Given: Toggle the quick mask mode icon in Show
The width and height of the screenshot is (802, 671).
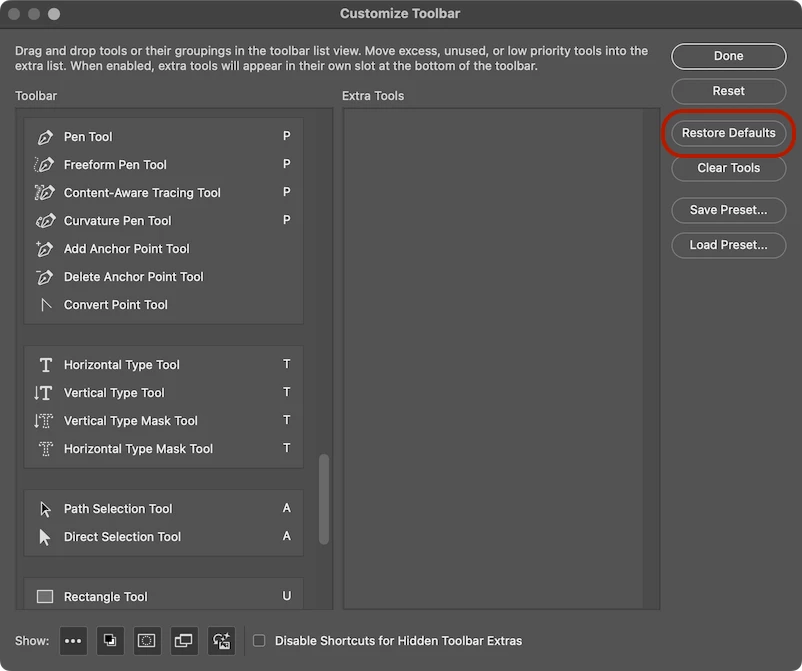Looking at the screenshot, I should pos(147,641).
